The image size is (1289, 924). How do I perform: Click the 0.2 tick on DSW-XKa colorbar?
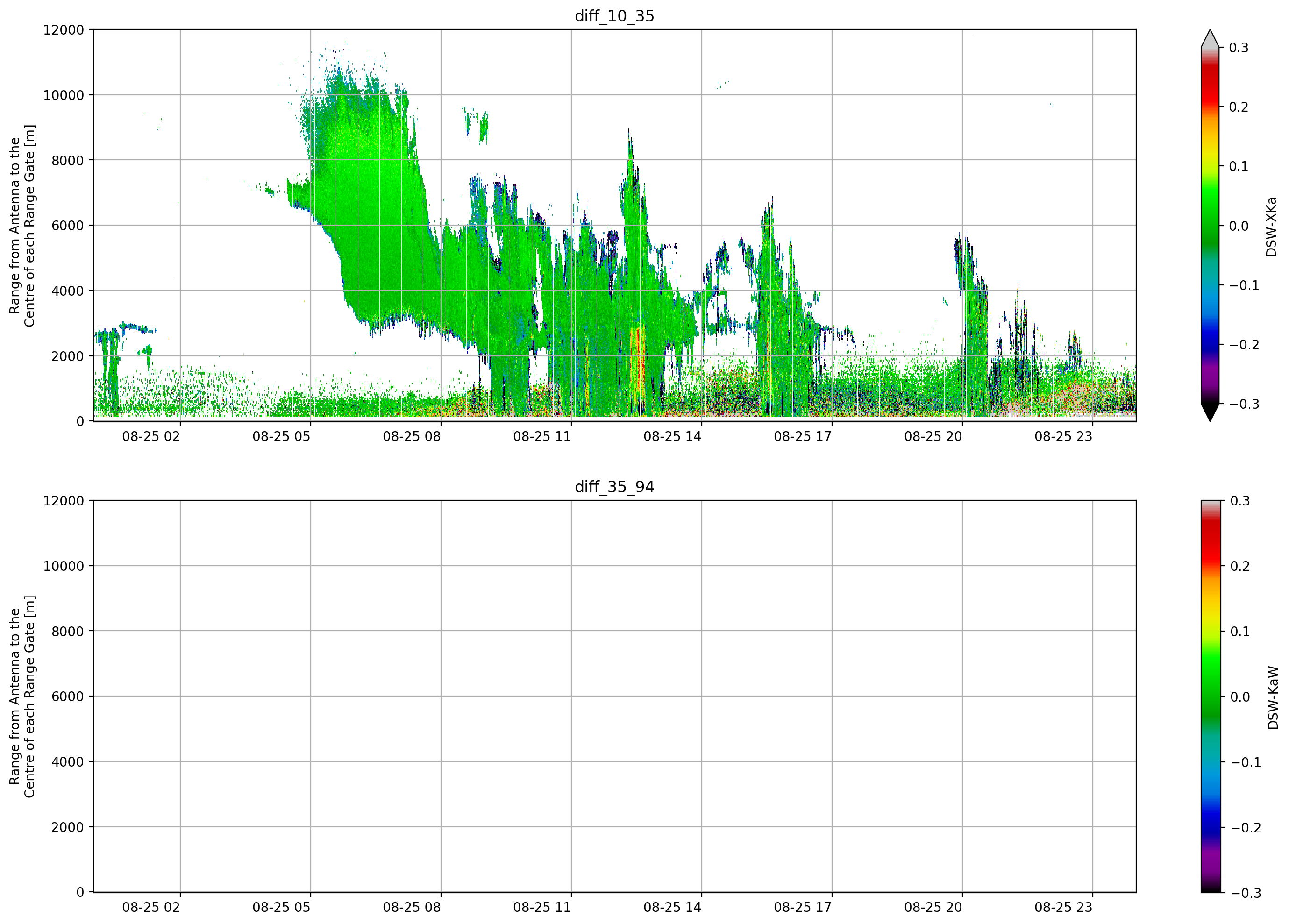click(1239, 107)
